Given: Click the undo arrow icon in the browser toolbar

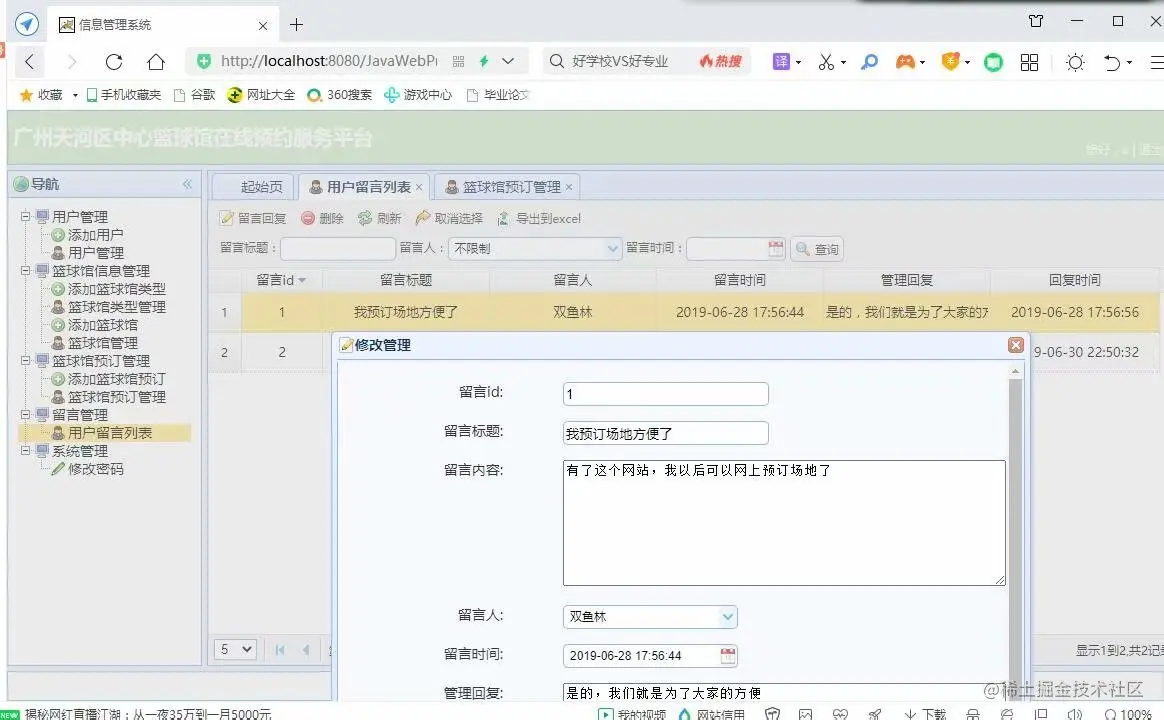Looking at the screenshot, I should tap(1111, 62).
